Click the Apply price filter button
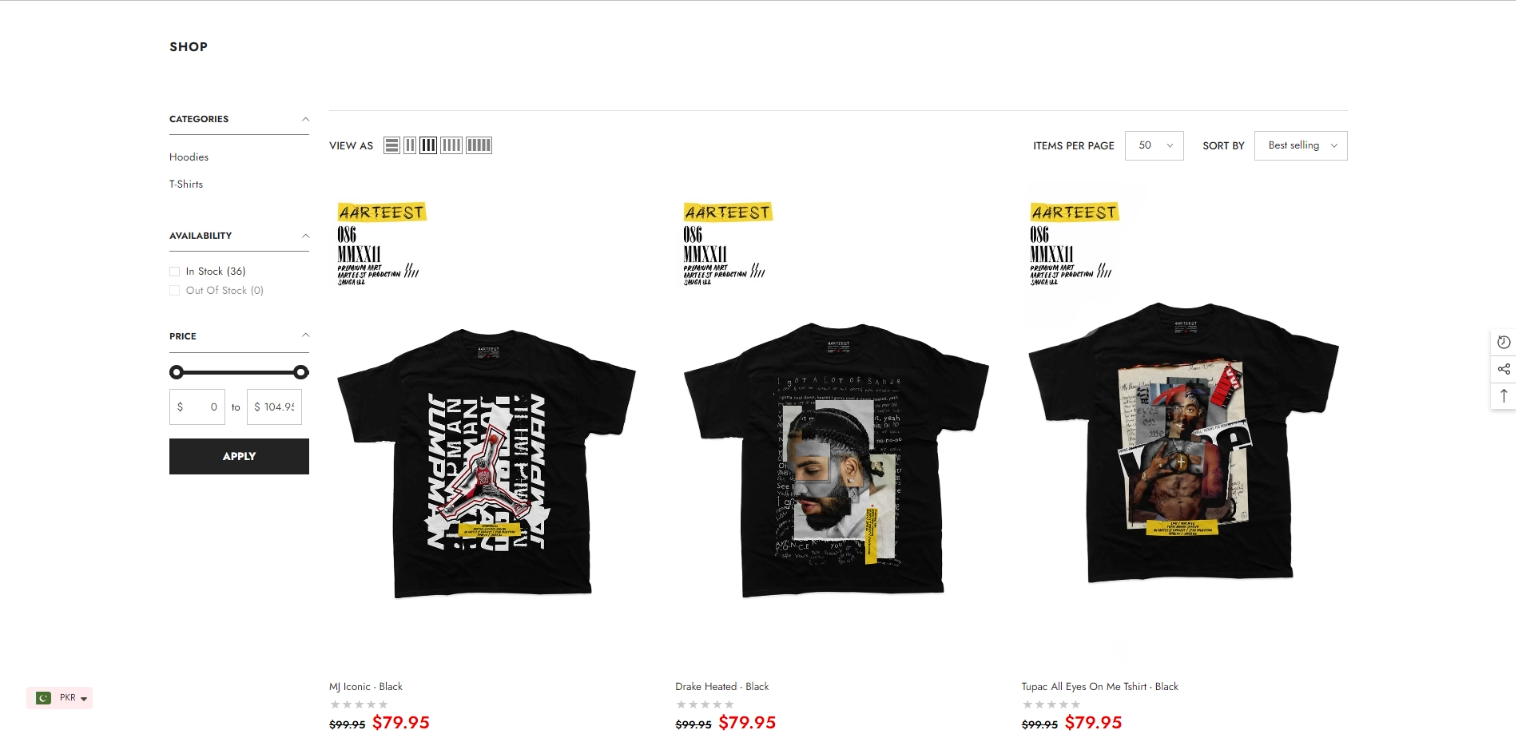This screenshot has height=738, width=1516. pos(239,456)
